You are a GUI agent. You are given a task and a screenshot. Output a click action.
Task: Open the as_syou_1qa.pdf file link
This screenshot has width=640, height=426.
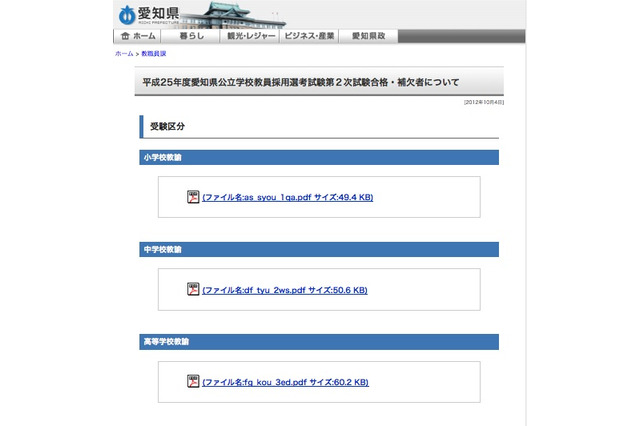pyautogui.click(x=287, y=197)
